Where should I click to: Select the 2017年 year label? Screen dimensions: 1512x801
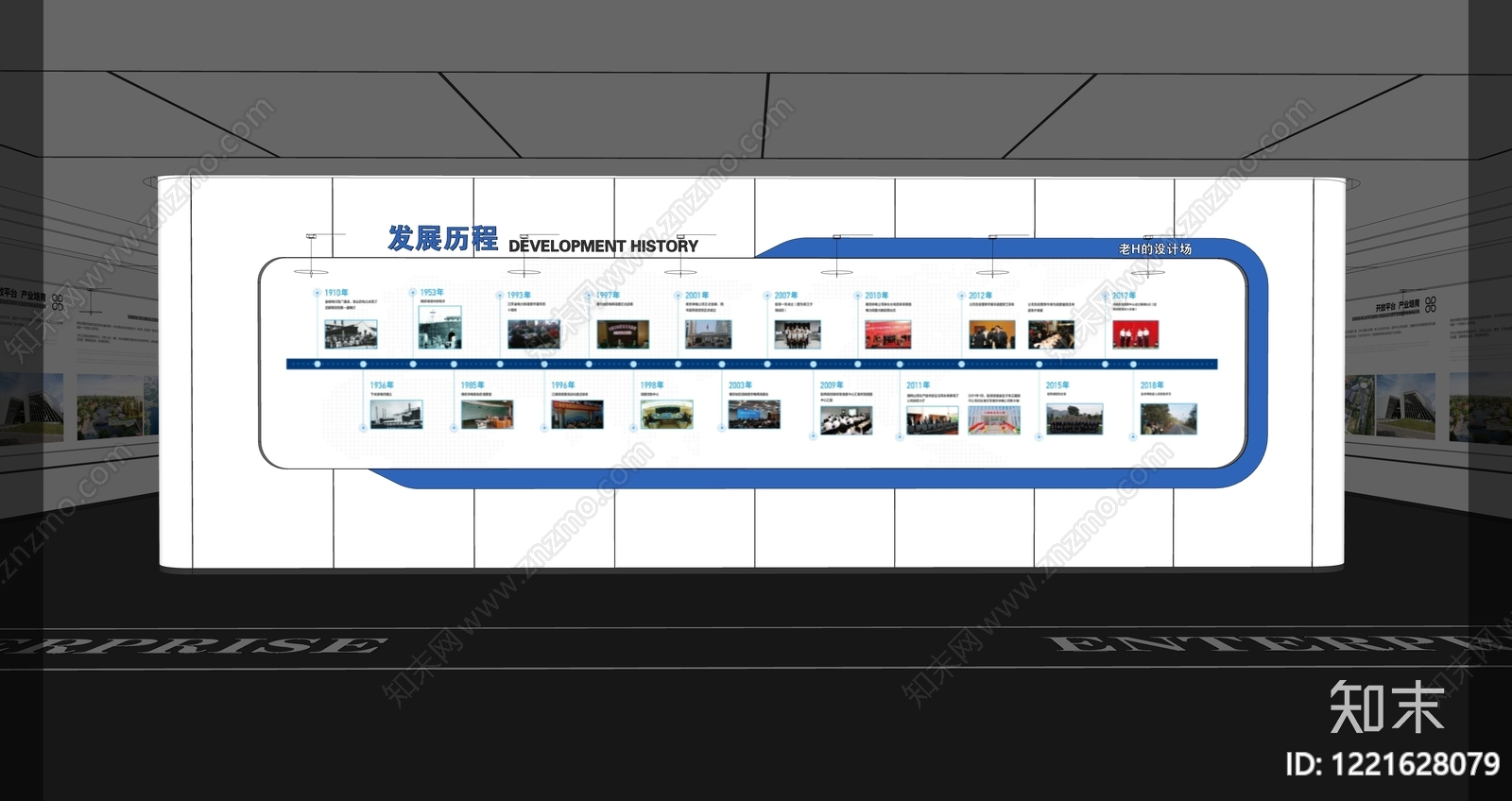click(1124, 296)
